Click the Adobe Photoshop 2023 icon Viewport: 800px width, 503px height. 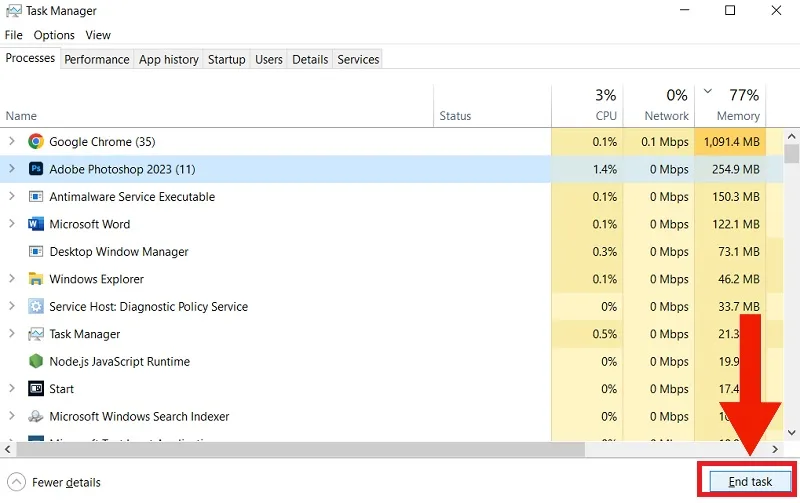36,169
